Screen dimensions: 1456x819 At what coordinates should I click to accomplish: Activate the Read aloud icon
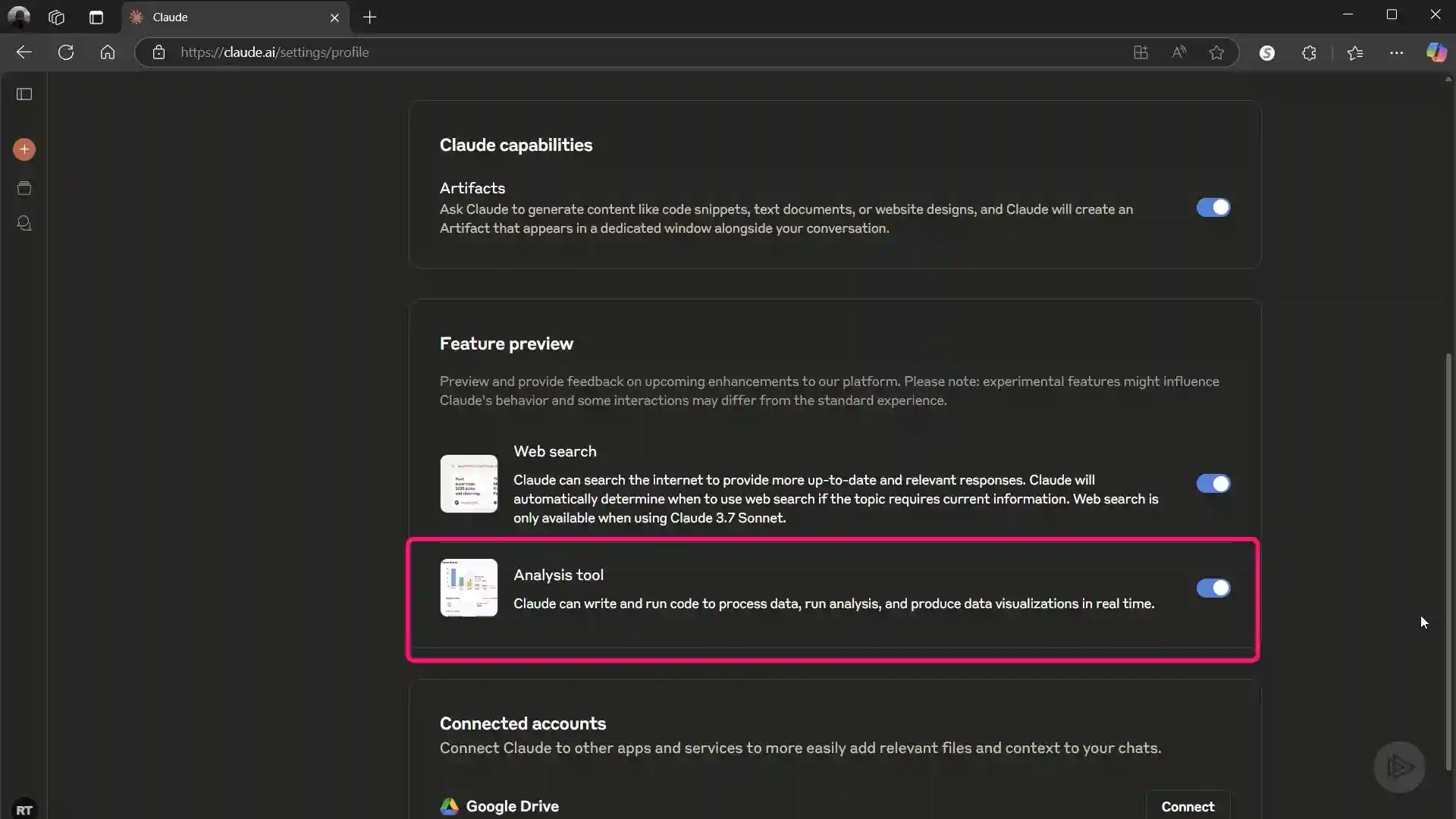(1178, 52)
